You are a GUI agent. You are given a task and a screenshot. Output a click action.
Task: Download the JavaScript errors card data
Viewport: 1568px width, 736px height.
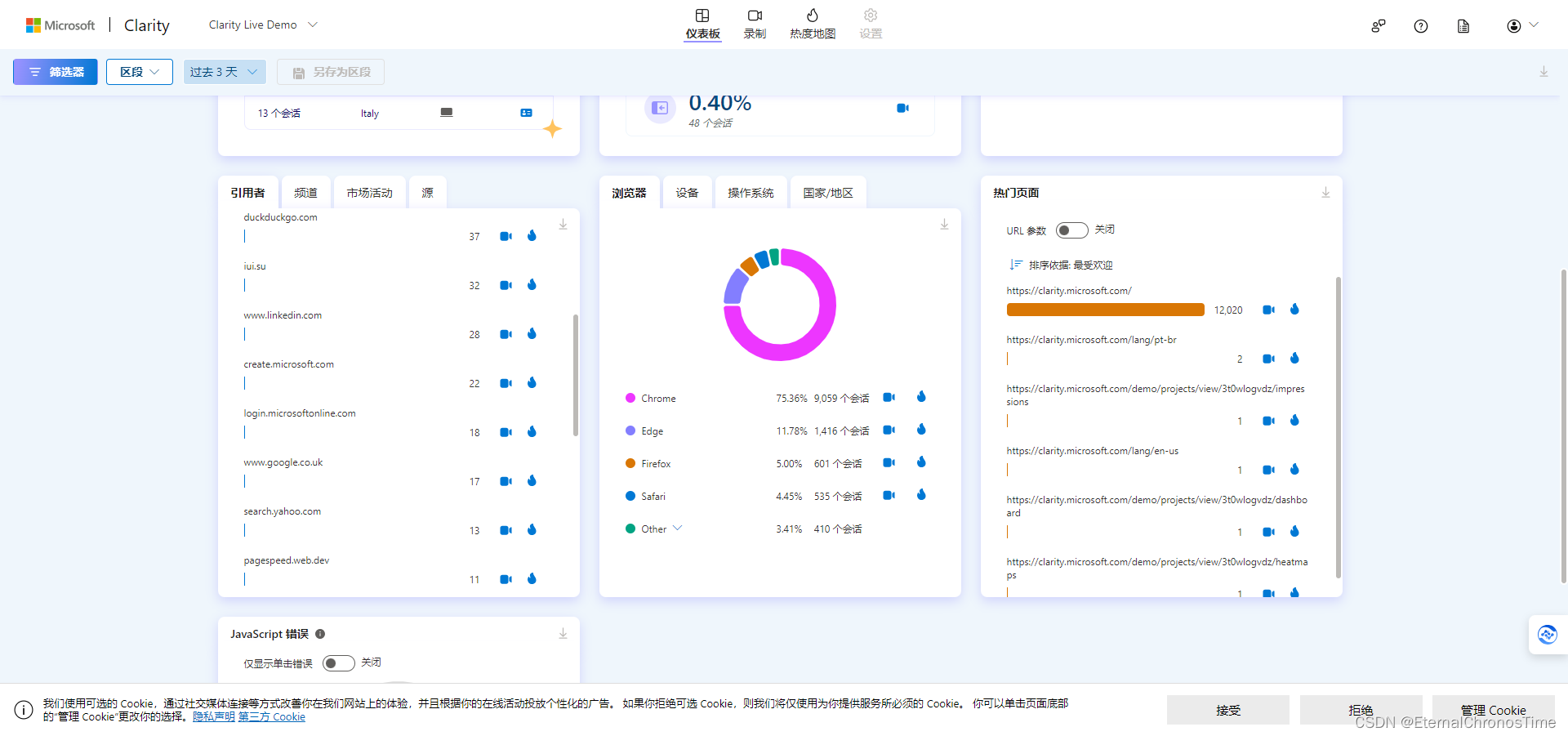pos(563,634)
